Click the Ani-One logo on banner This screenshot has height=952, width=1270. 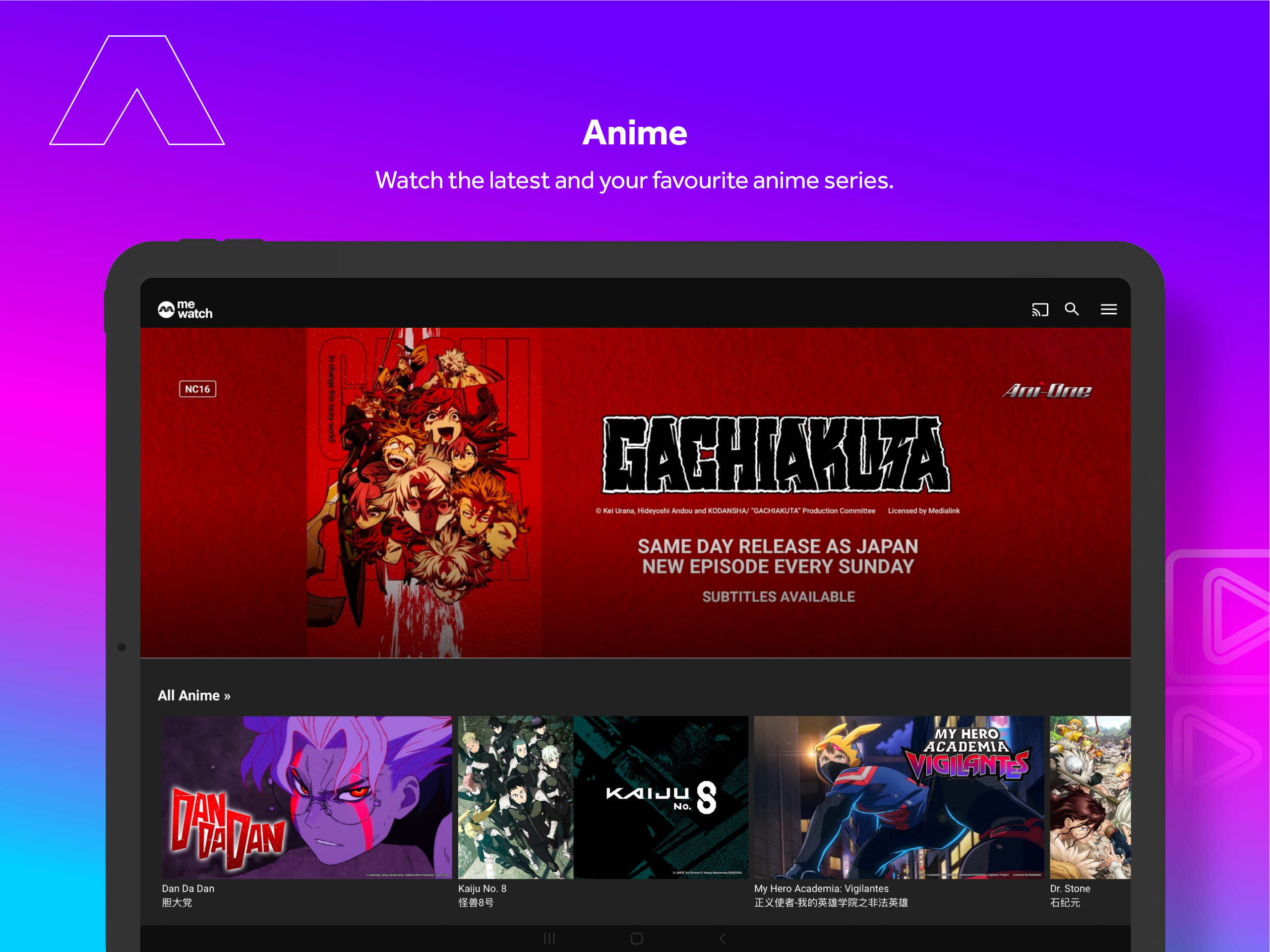1047,391
